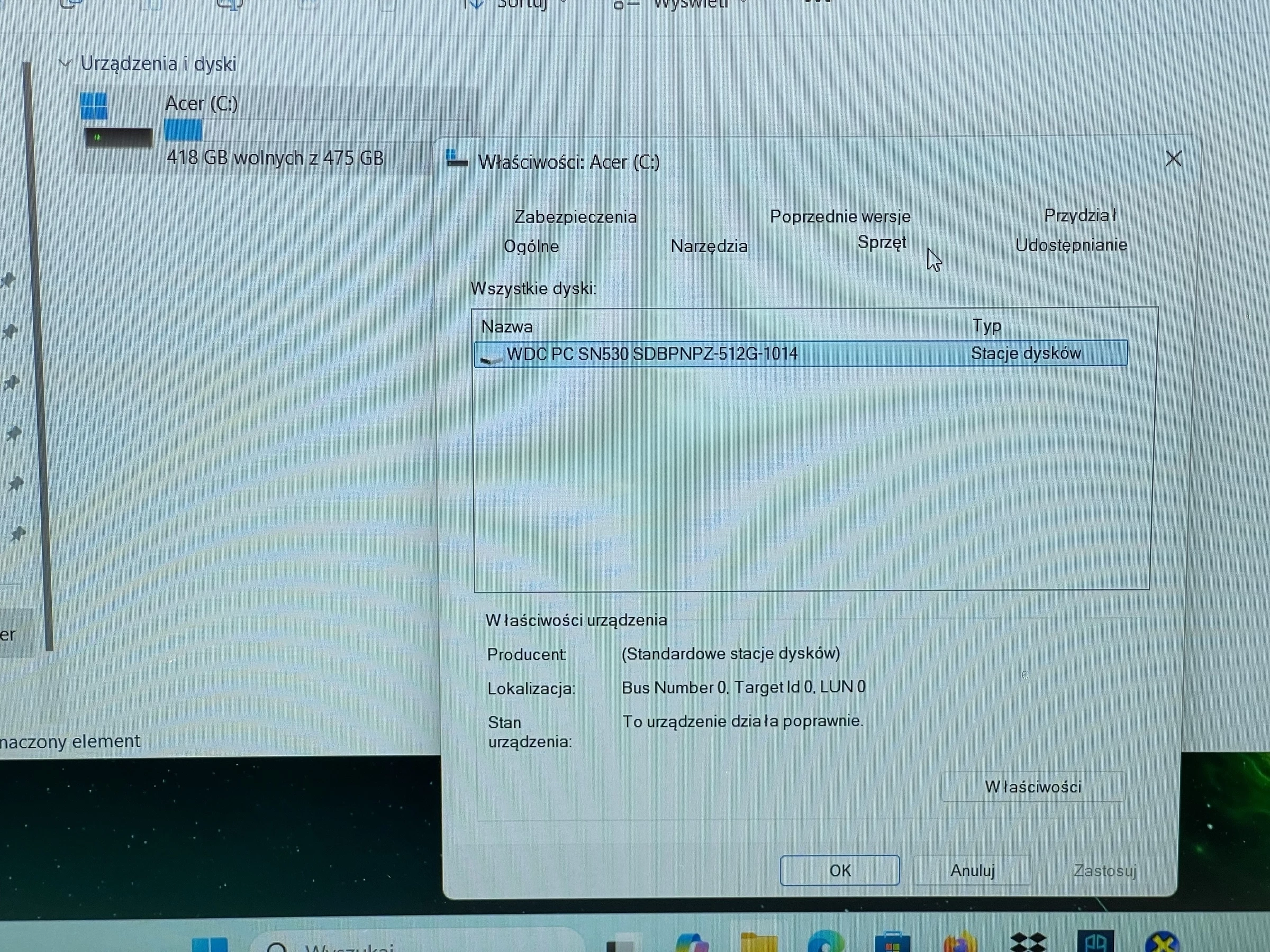Click the Acer (C:) drive name in Explorer
The width and height of the screenshot is (1270, 952).
pos(202,103)
